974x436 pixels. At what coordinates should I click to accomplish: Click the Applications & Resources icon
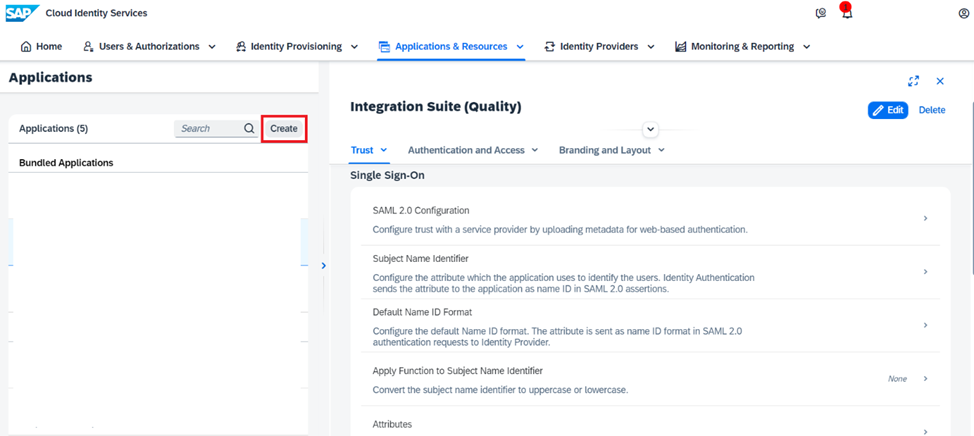point(384,47)
